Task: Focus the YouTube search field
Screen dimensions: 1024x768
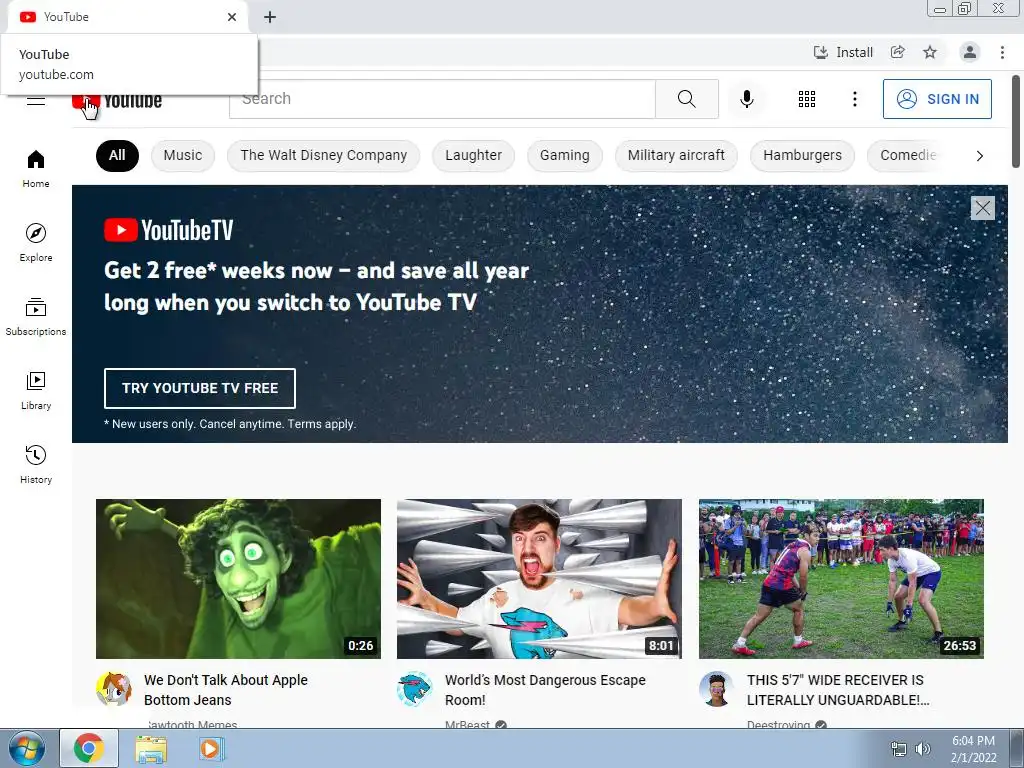Action: coord(442,99)
